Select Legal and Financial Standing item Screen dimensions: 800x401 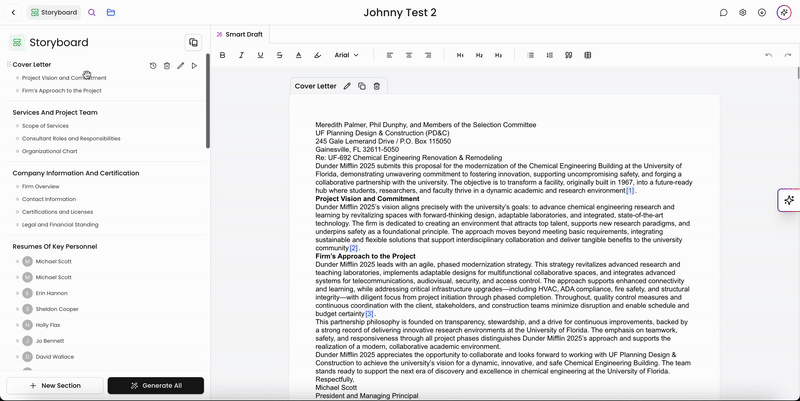tap(60, 225)
